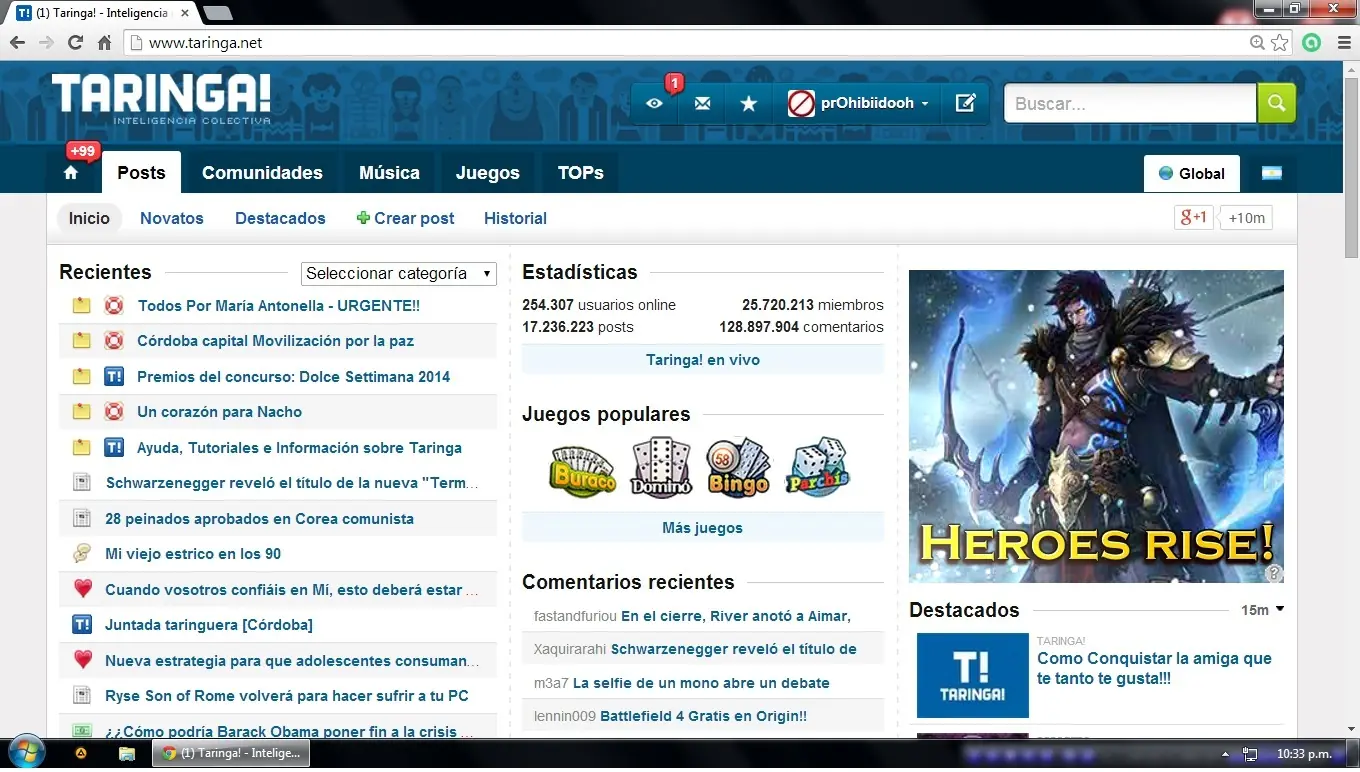Select the Argentina flag icon

click(1271, 173)
